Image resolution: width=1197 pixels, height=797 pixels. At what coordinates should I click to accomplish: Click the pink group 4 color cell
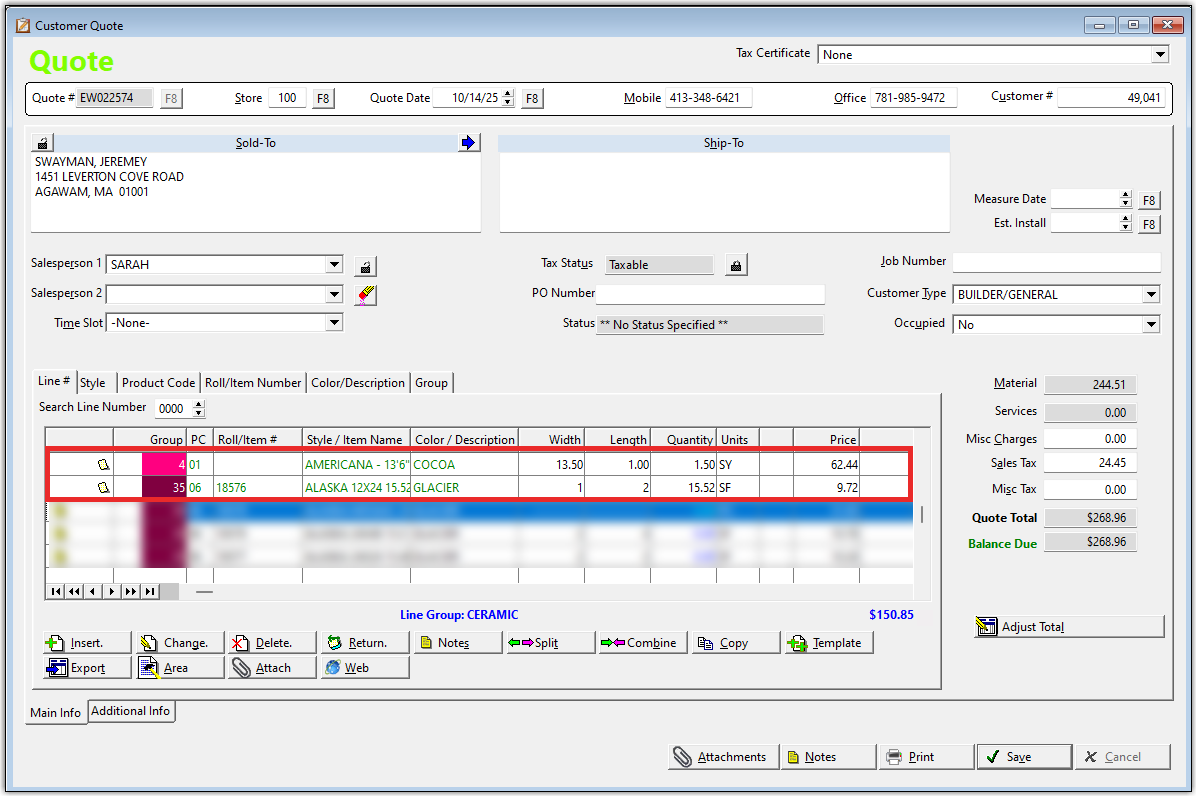(163, 464)
